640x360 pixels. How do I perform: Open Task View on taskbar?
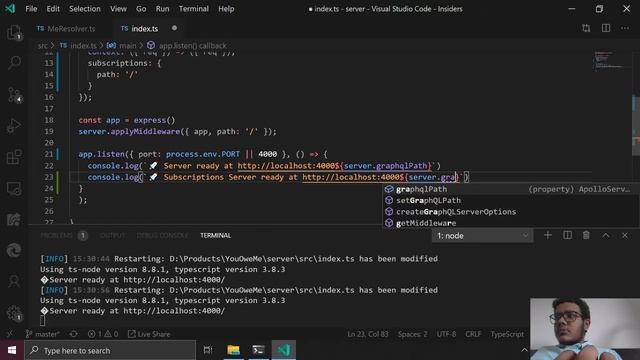pyautogui.click(x=208, y=350)
